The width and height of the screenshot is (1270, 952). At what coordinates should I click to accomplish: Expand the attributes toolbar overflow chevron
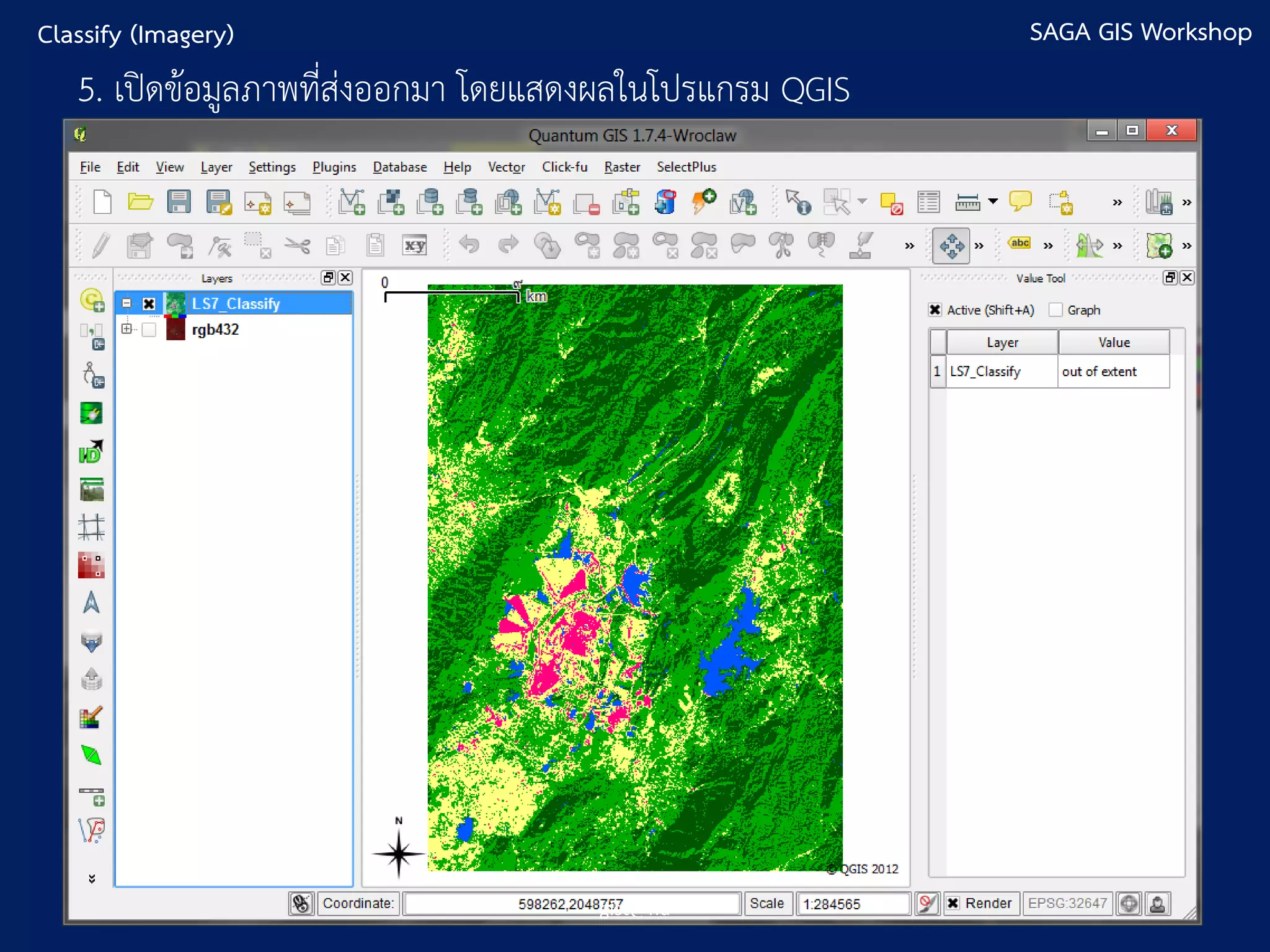tap(1117, 203)
